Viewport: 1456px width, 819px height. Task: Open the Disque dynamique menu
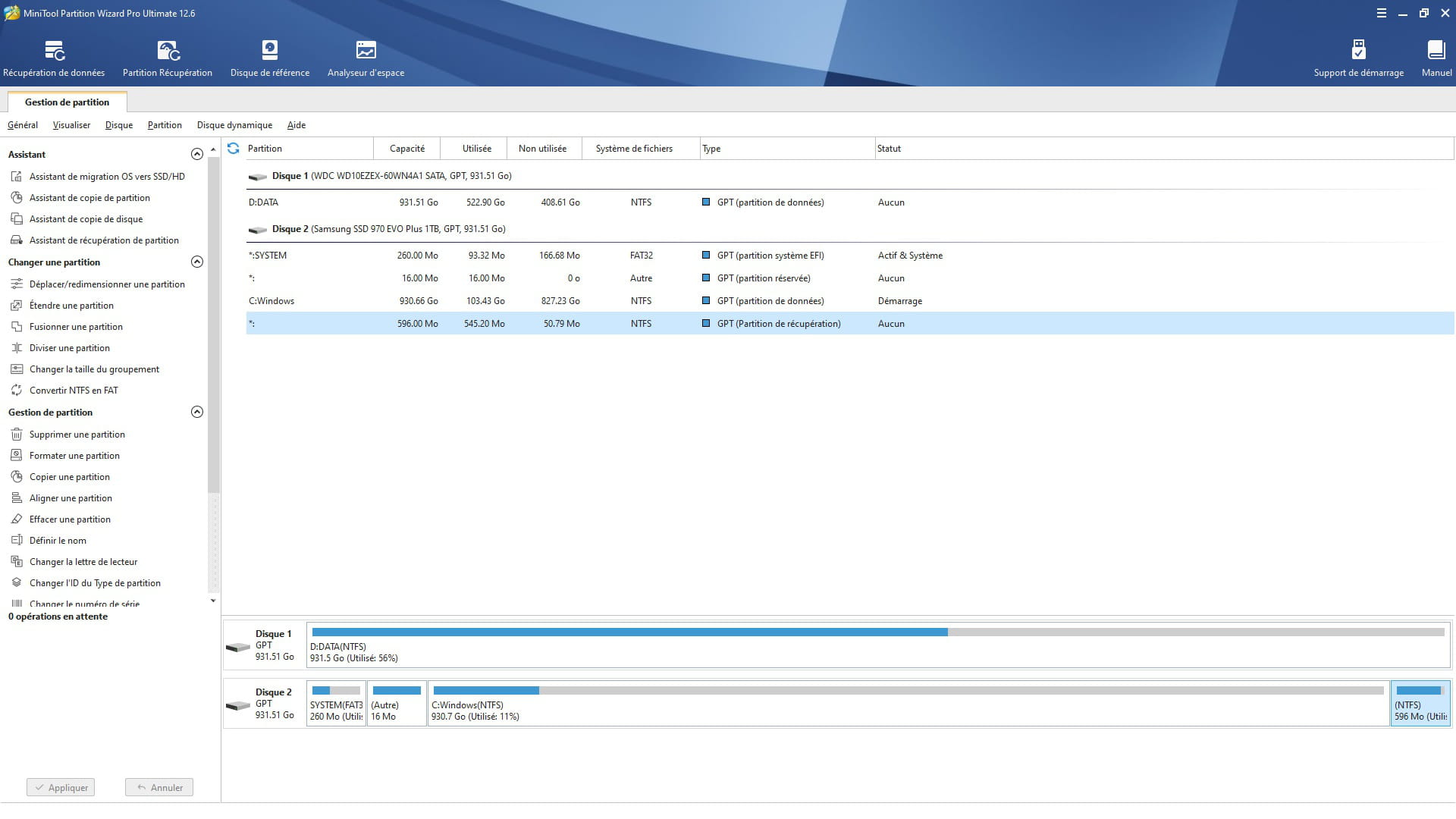[234, 125]
